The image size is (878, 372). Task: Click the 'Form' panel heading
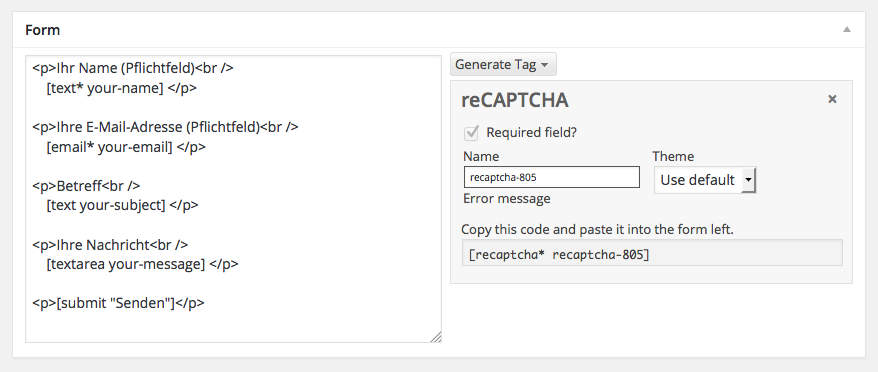click(43, 30)
